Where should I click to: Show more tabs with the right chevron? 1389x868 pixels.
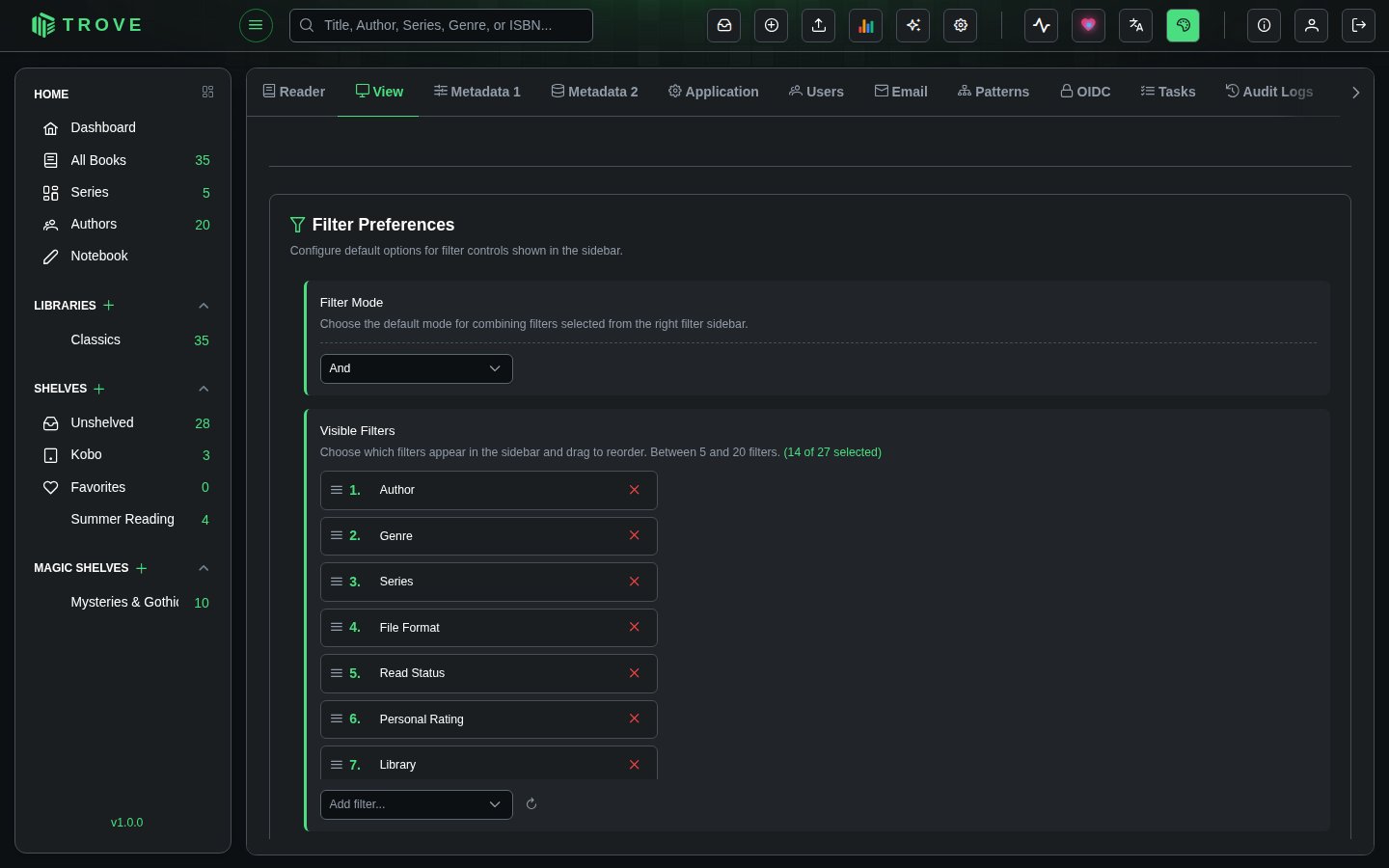click(x=1355, y=93)
